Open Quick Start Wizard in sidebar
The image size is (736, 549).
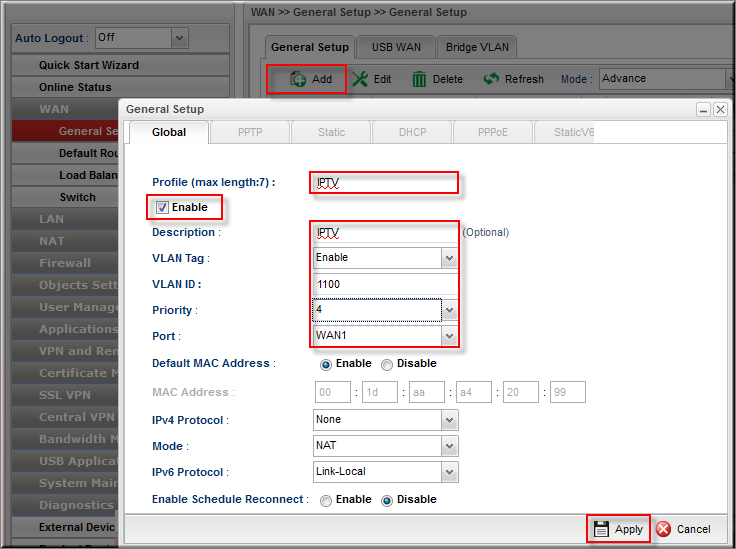89,65
